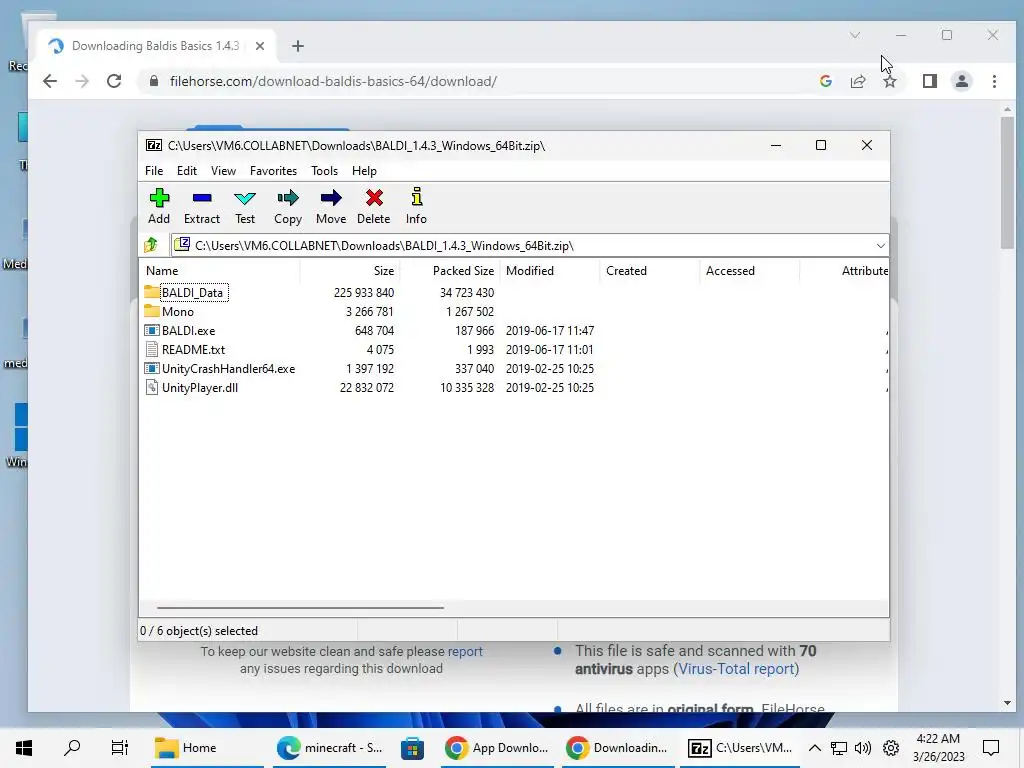Switch to the Edge minecraft taskbar window
1024x768 pixels.
click(330, 748)
